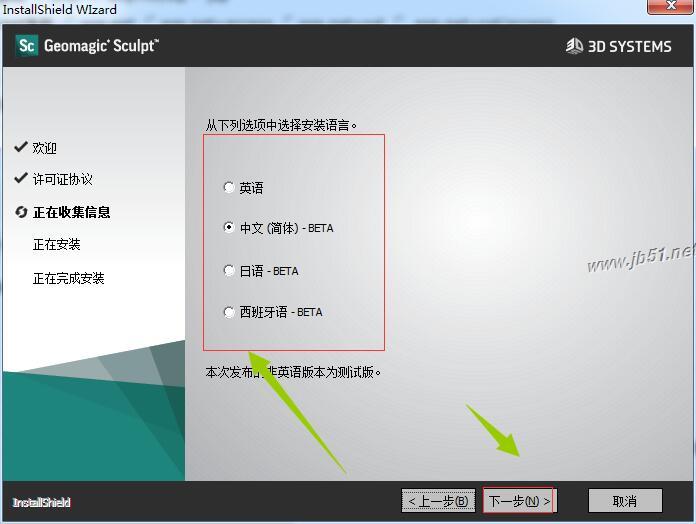The image size is (696, 524).
Task: Click the 正在收集信息 step text
Action: pos(71,212)
